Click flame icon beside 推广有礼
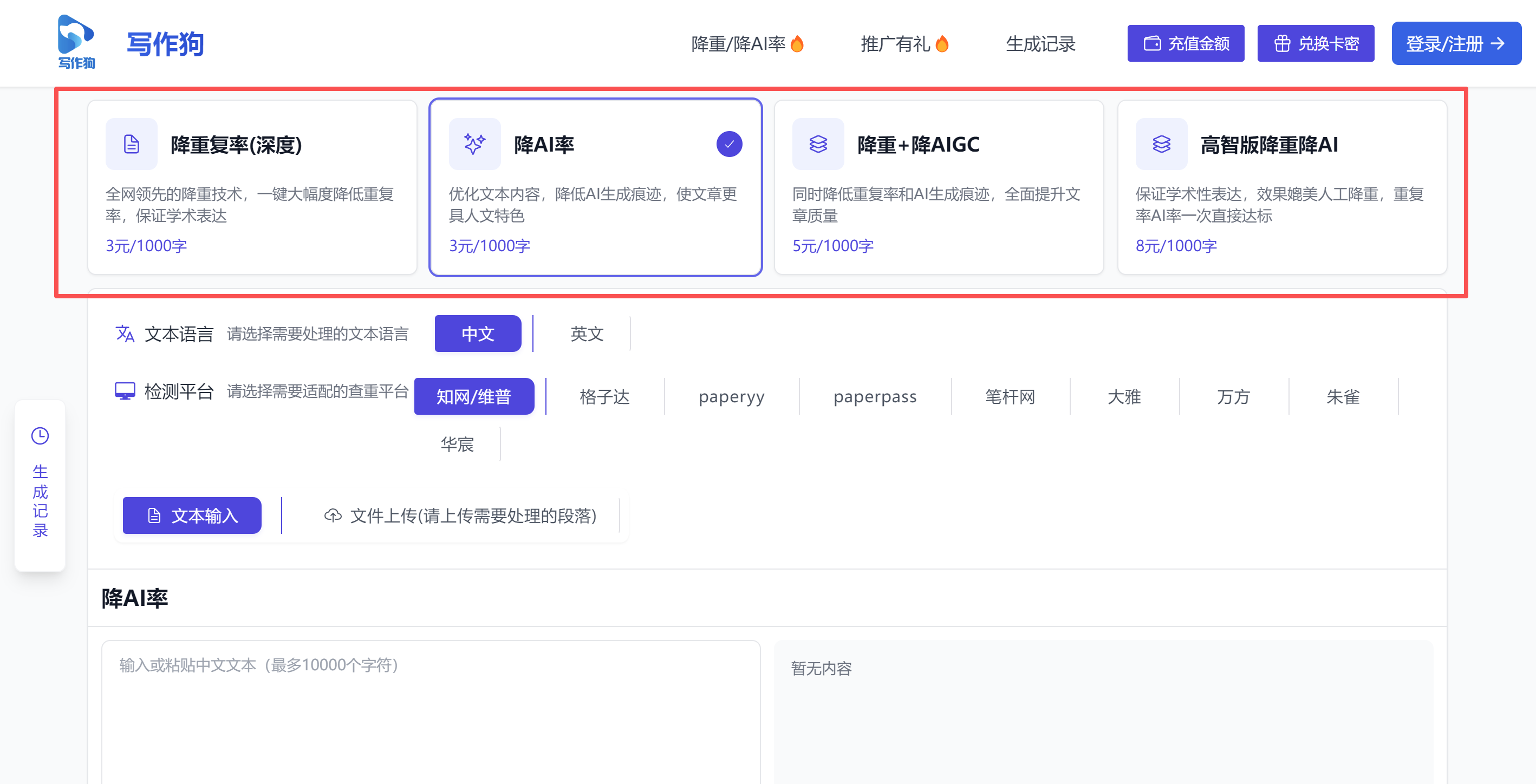The width and height of the screenshot is (1536, 784). 942,43
